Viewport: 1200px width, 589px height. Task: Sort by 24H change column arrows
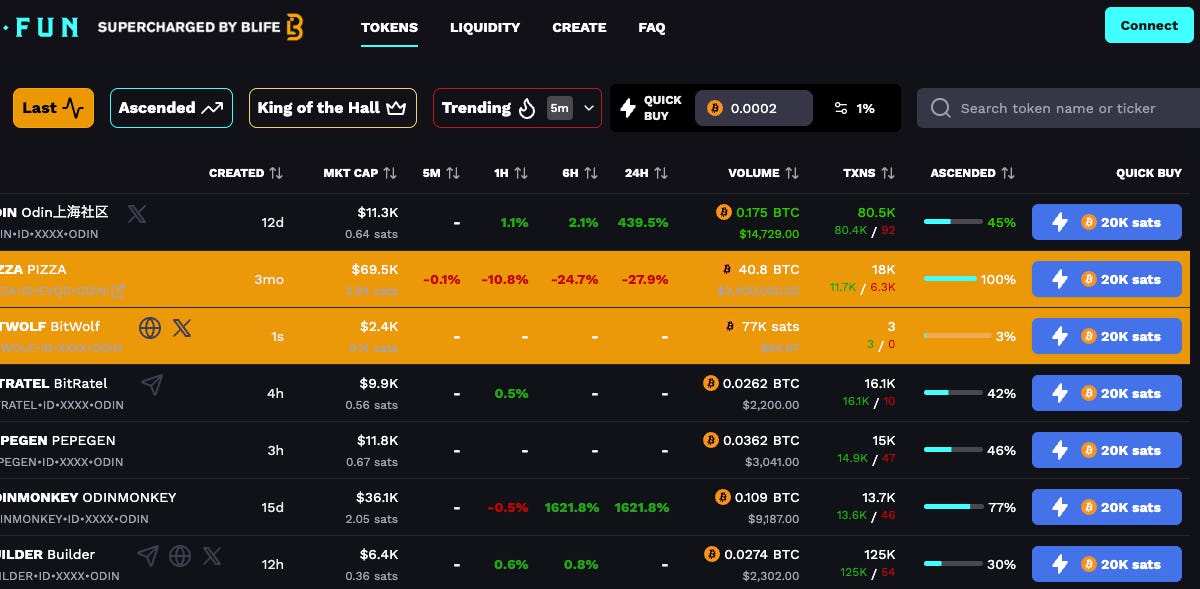point(661,173)
